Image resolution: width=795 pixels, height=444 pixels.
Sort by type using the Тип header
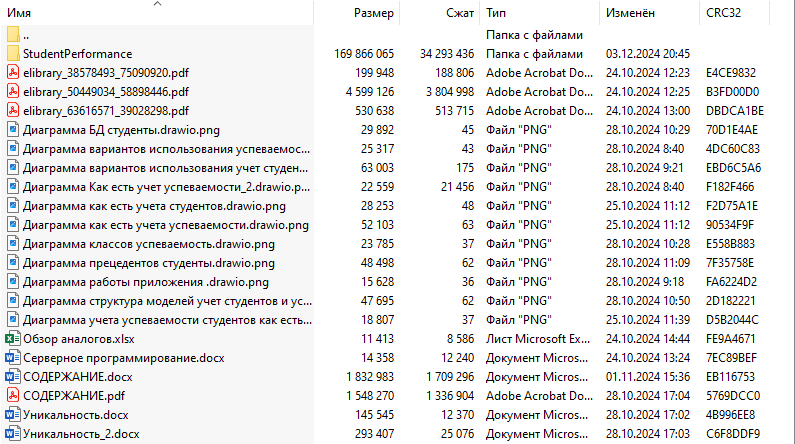pos(496,13)
